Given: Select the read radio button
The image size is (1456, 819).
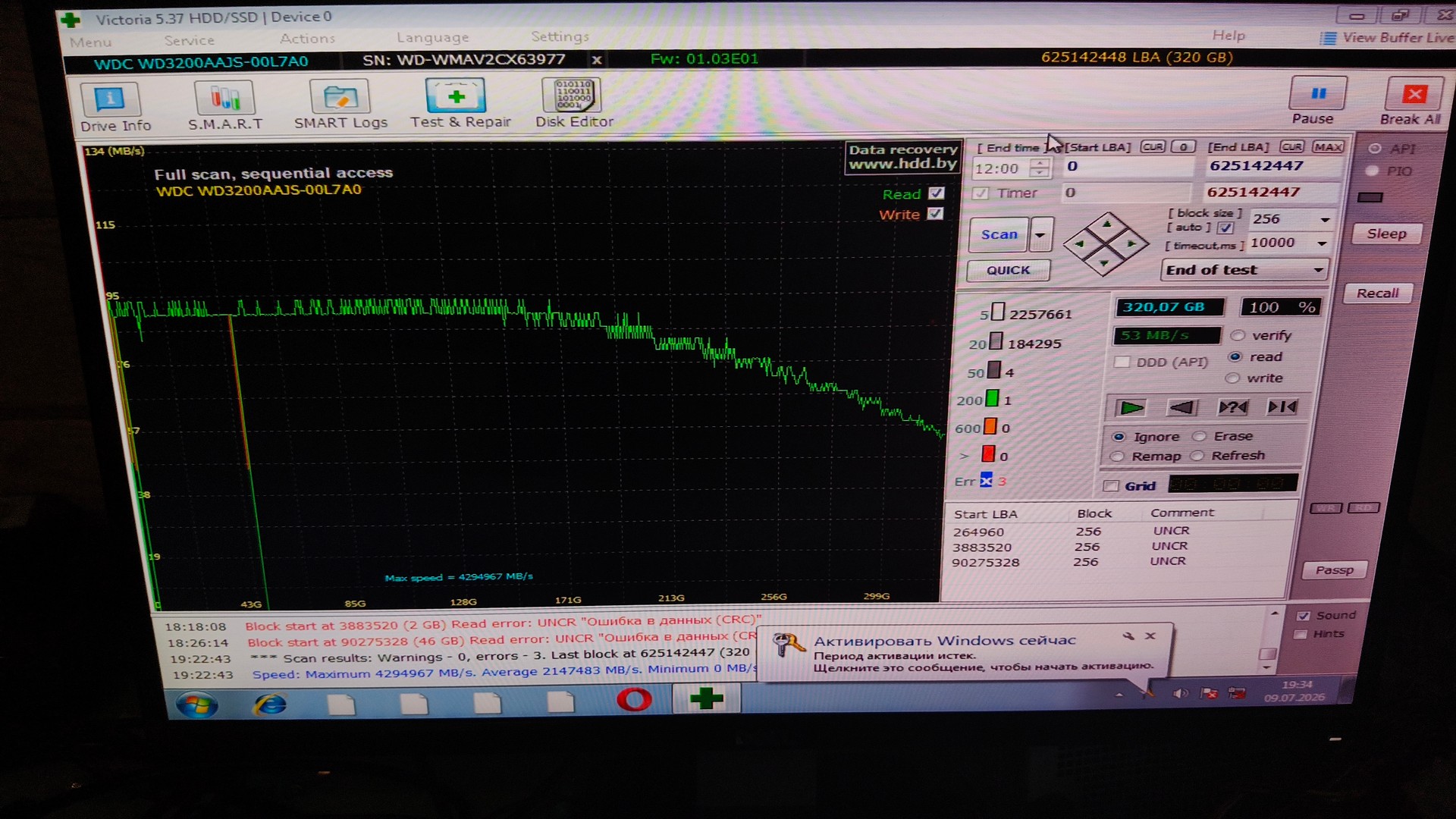Looking at the screenshot, I should [1235, 356].
